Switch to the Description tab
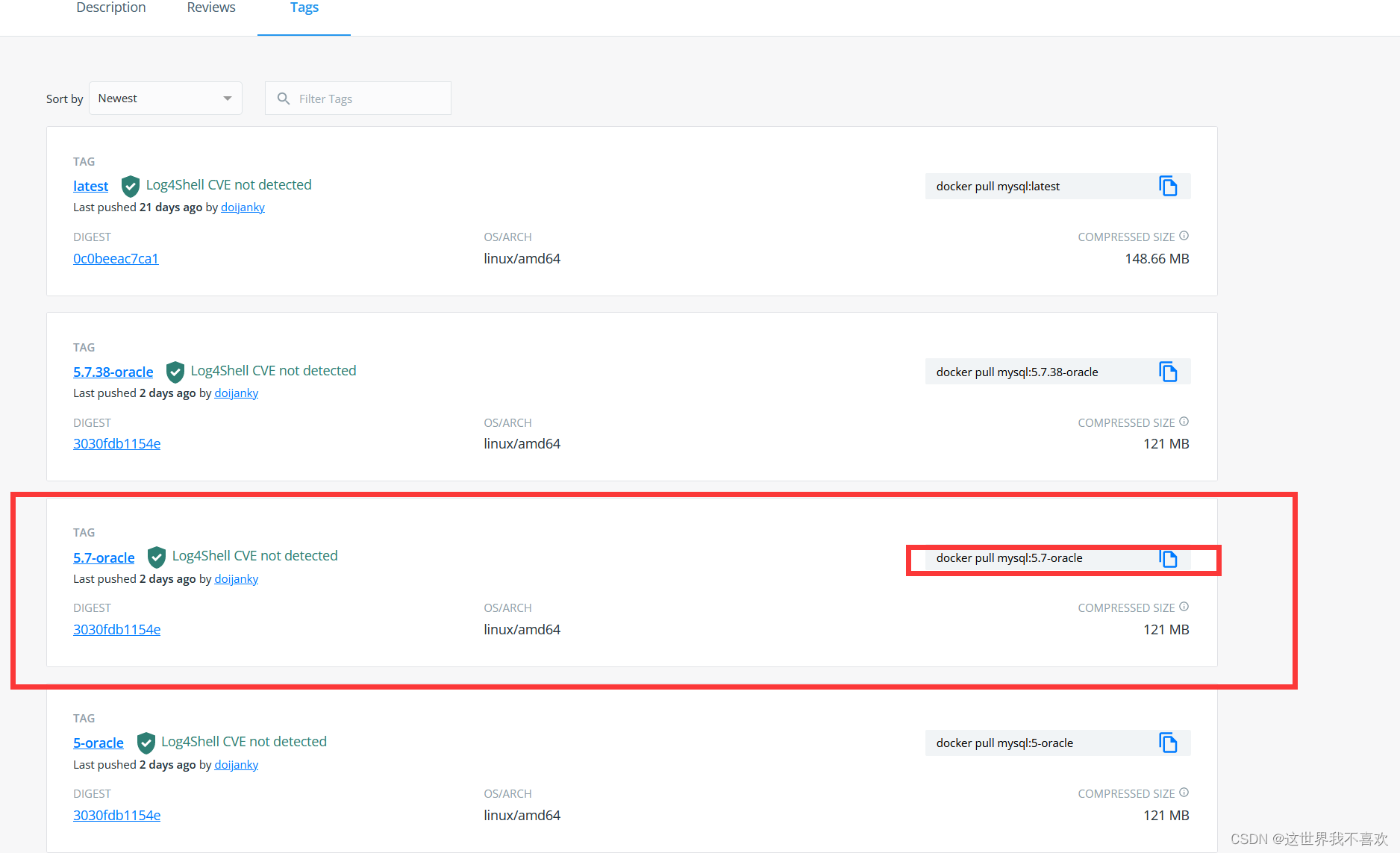This screenshot has width=1400, height=853. pyautogui.click(x=111, y=7)
